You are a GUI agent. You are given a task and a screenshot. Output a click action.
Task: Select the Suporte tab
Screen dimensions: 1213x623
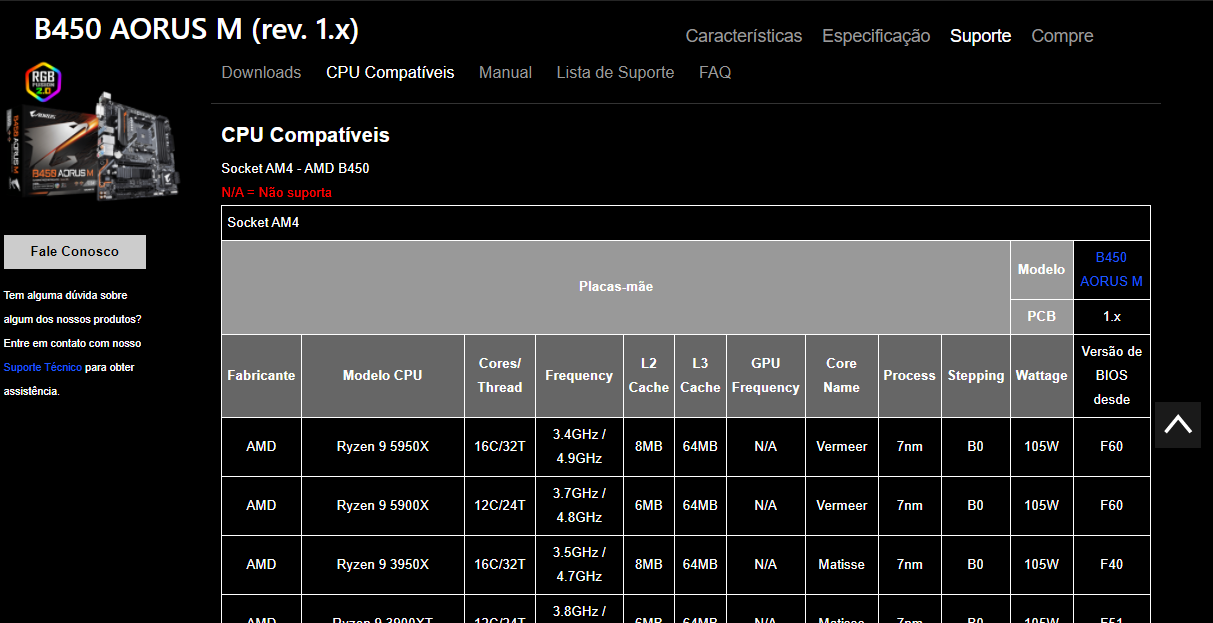tap(980, 36)
